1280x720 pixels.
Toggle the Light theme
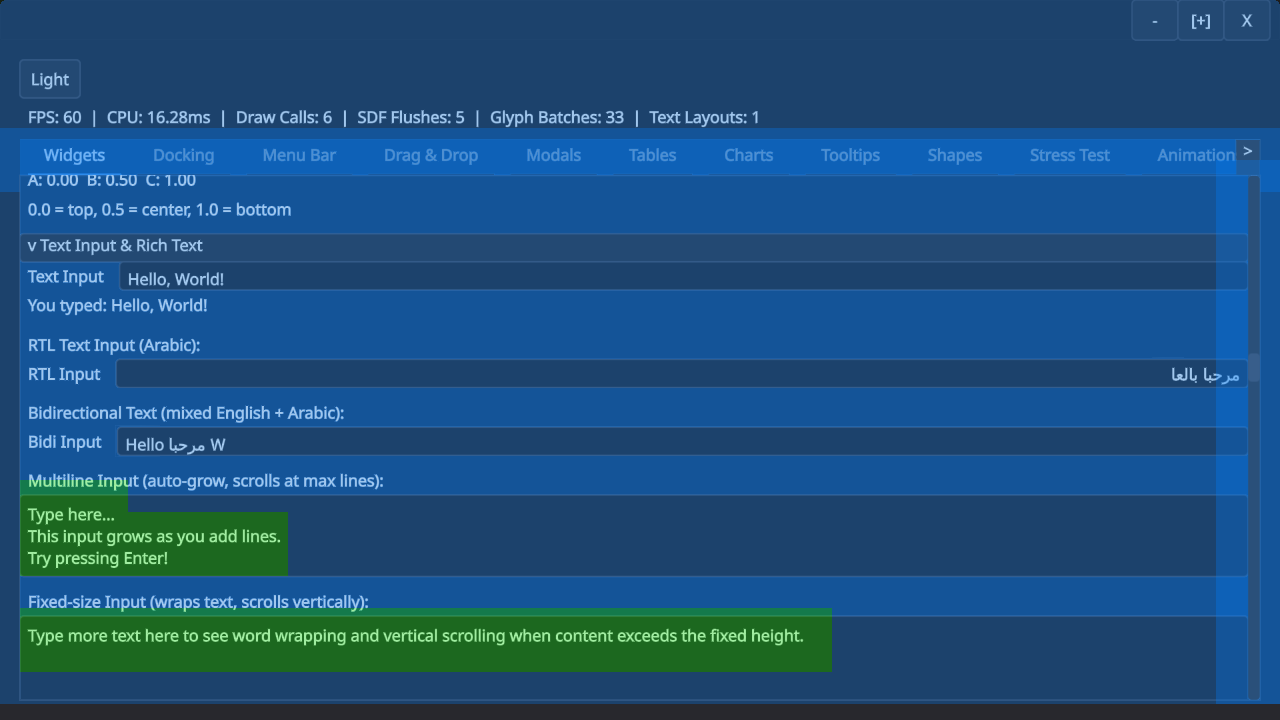(x=49, y=79)
